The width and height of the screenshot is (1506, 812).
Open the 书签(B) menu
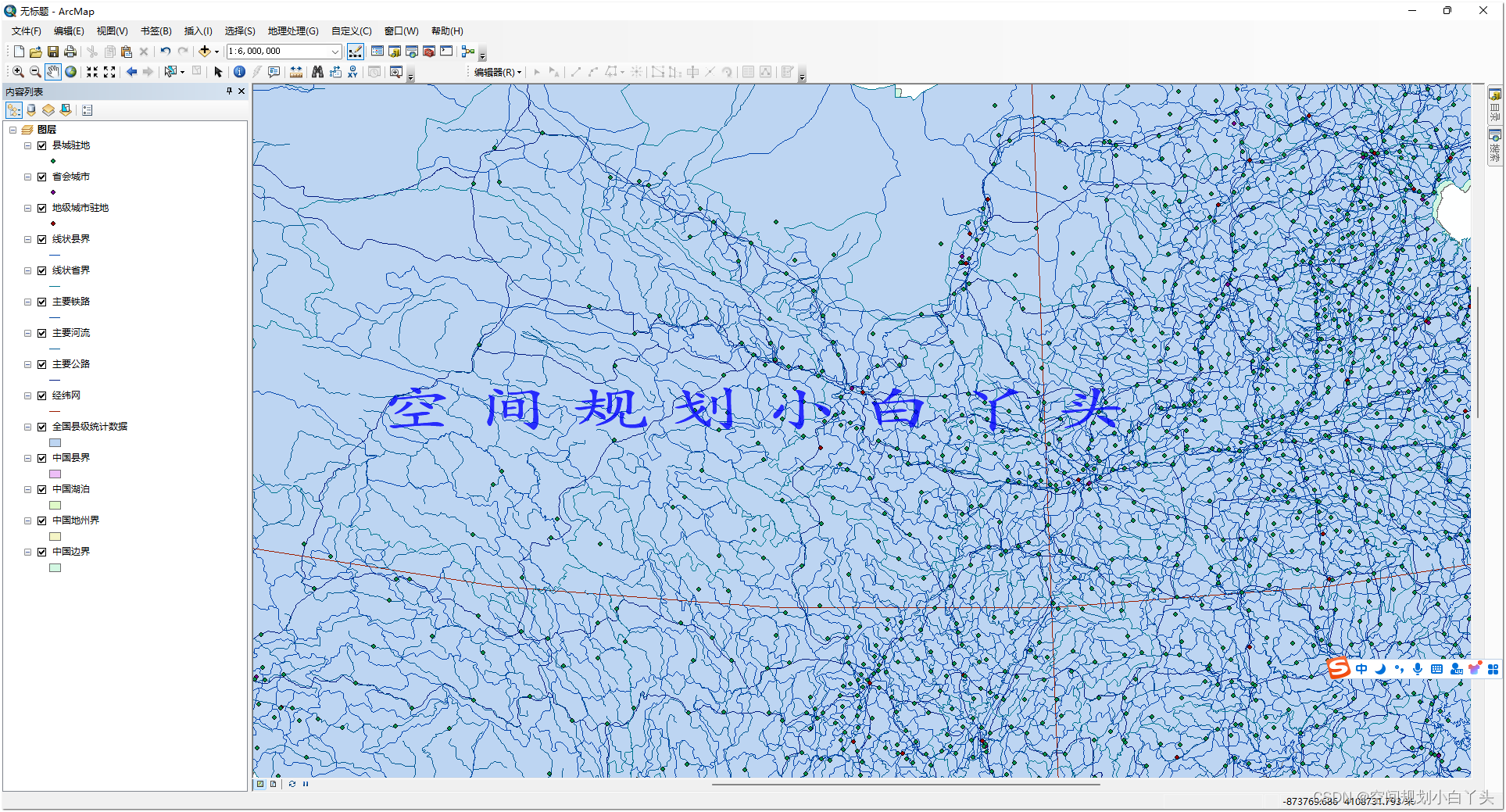point(156,31)
